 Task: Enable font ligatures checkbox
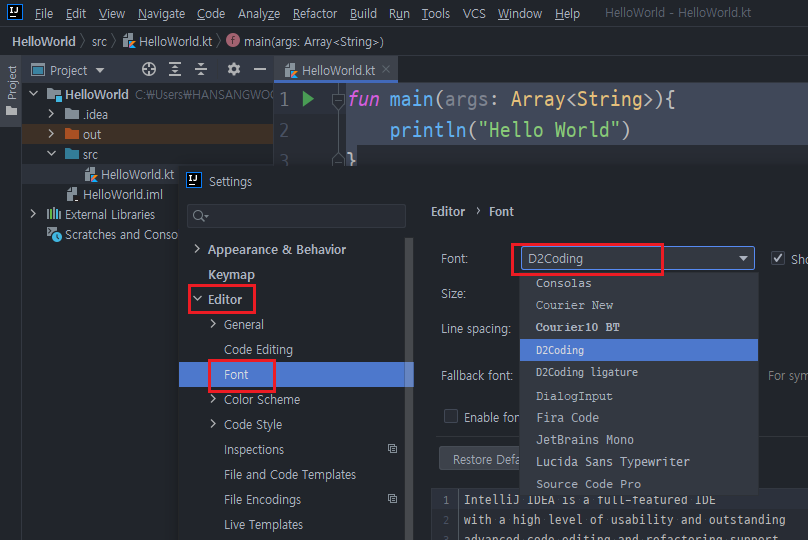(451, 416)
